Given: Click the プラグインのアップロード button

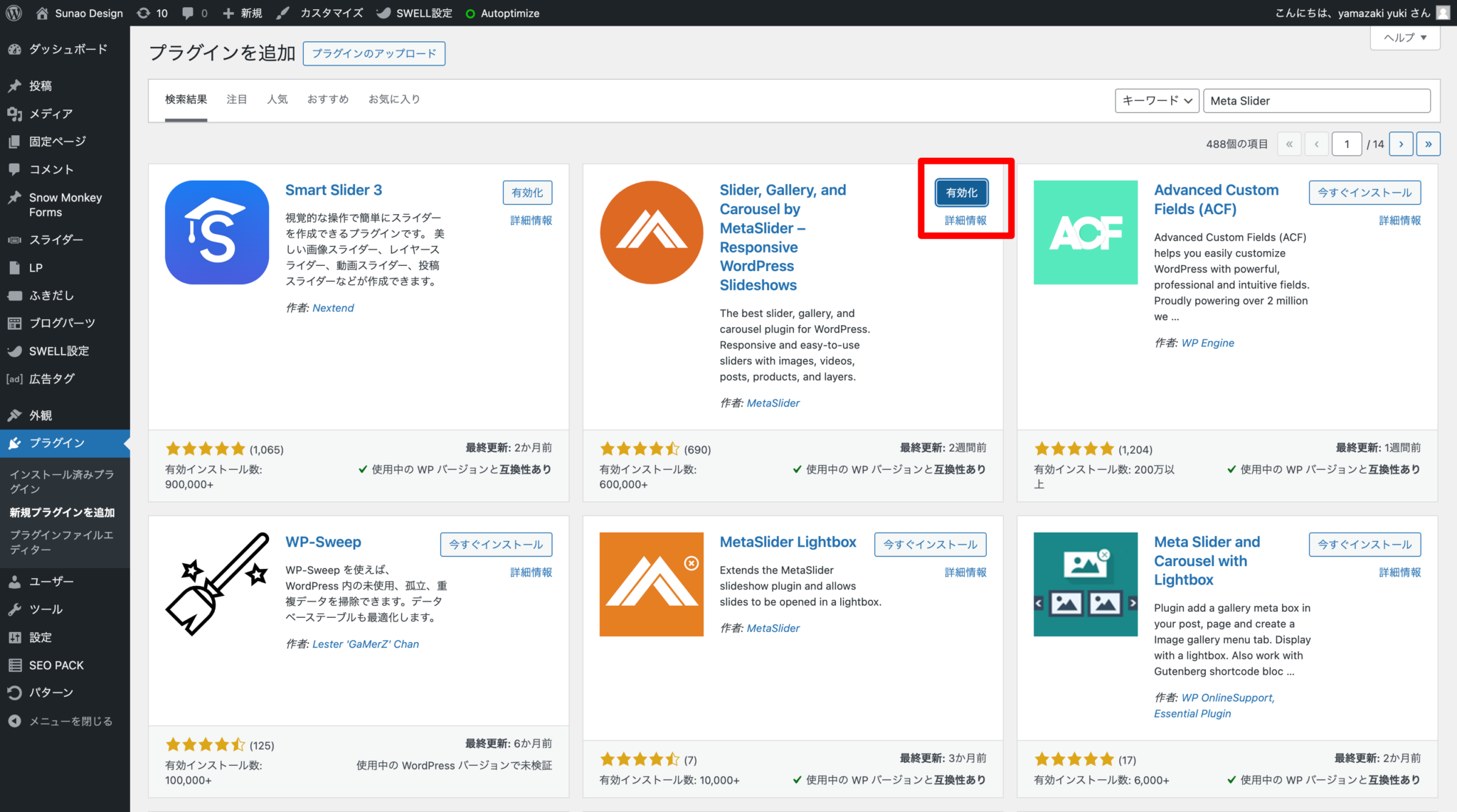Looking at the screenshot, I should pos(373,53).
